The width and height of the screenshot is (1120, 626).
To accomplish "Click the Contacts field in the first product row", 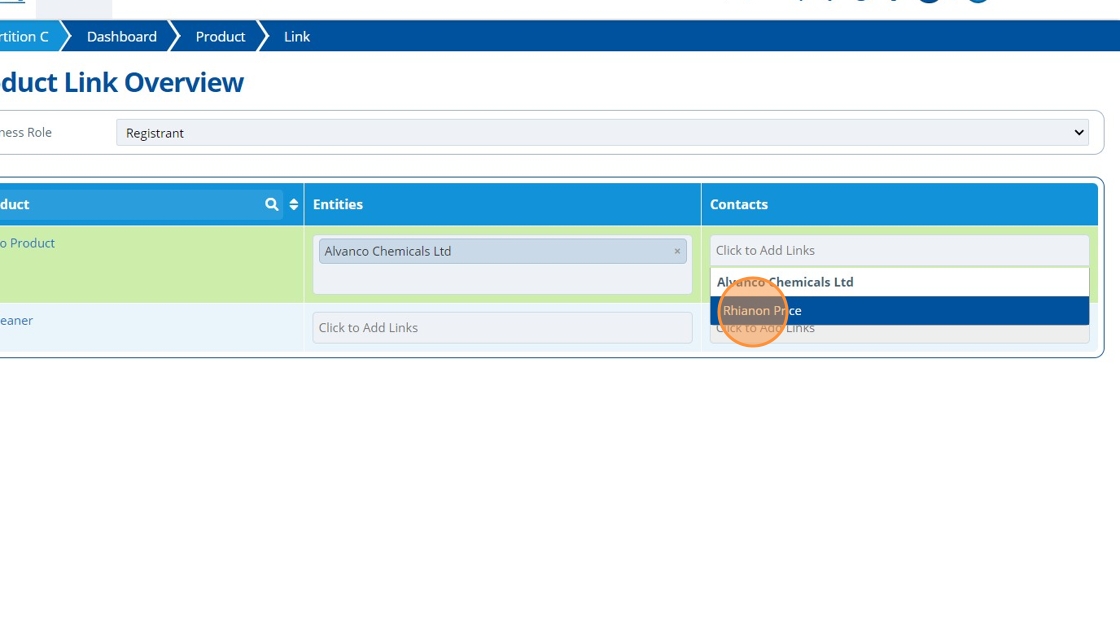I will (x=899, y=251).
